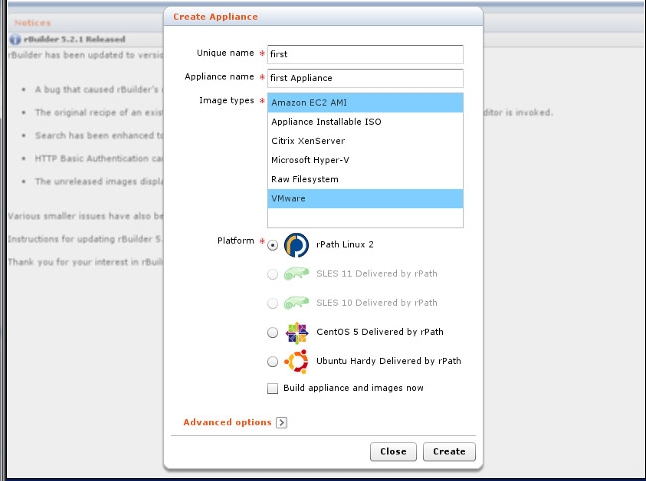Choose the Ubuntu Hardy Delivered by rPath radio button
646x481 pixels.
(272, 362)
